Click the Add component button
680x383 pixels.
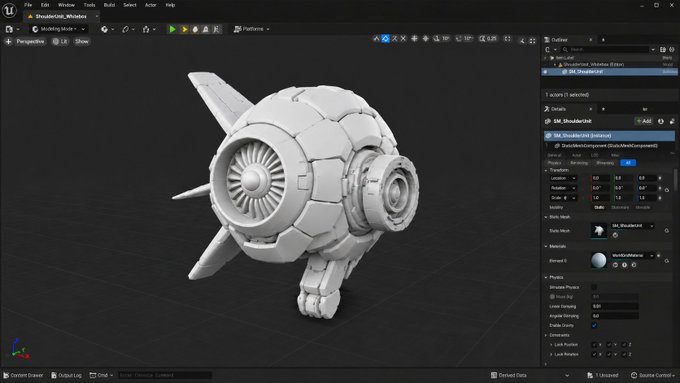(644, 121)
